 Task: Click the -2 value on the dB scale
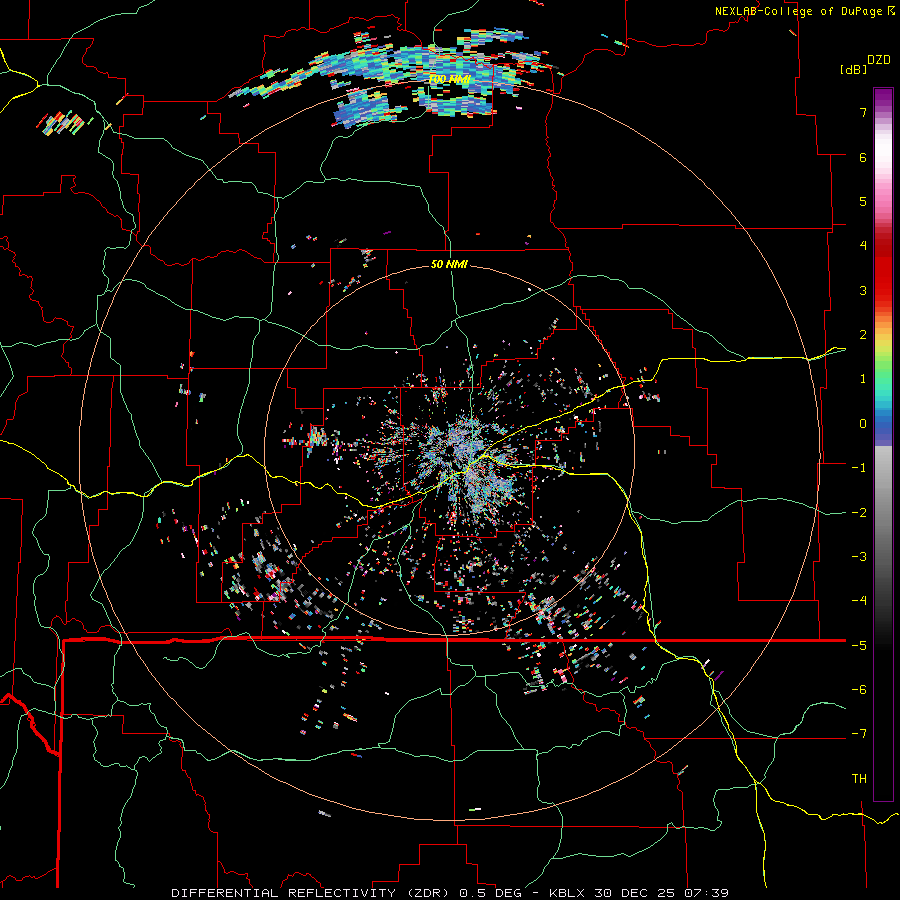pos(859,513)
